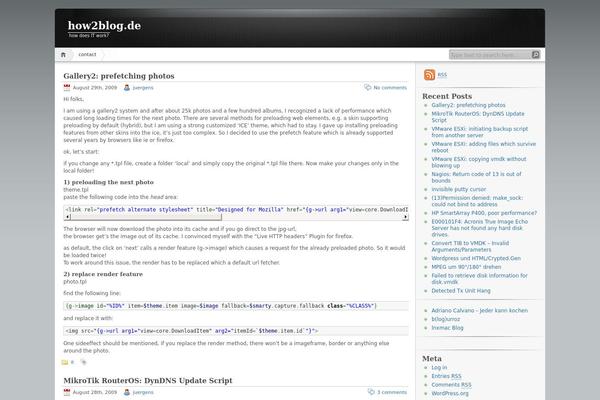Open Detected Tx Unit Hang recent post
This screenshot has width=600, height=400.
click(x=469, y=290)
